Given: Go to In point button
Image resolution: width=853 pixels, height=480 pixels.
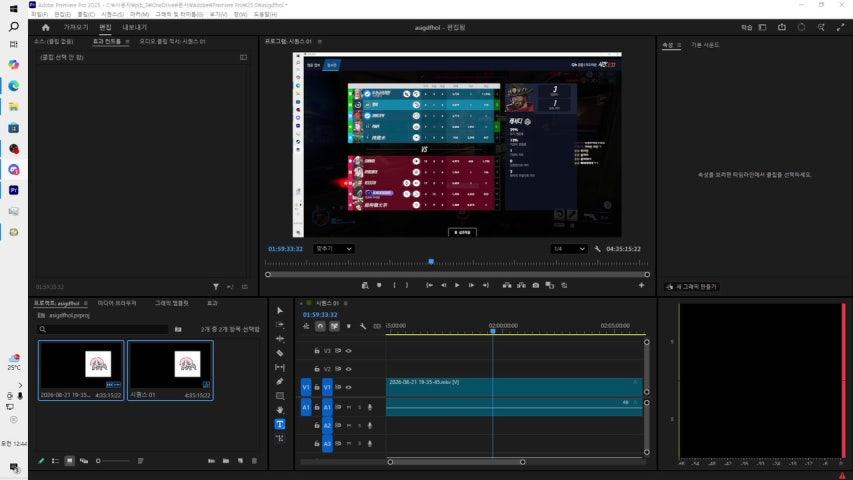Looking at the screenshot, I should (429, 285).
